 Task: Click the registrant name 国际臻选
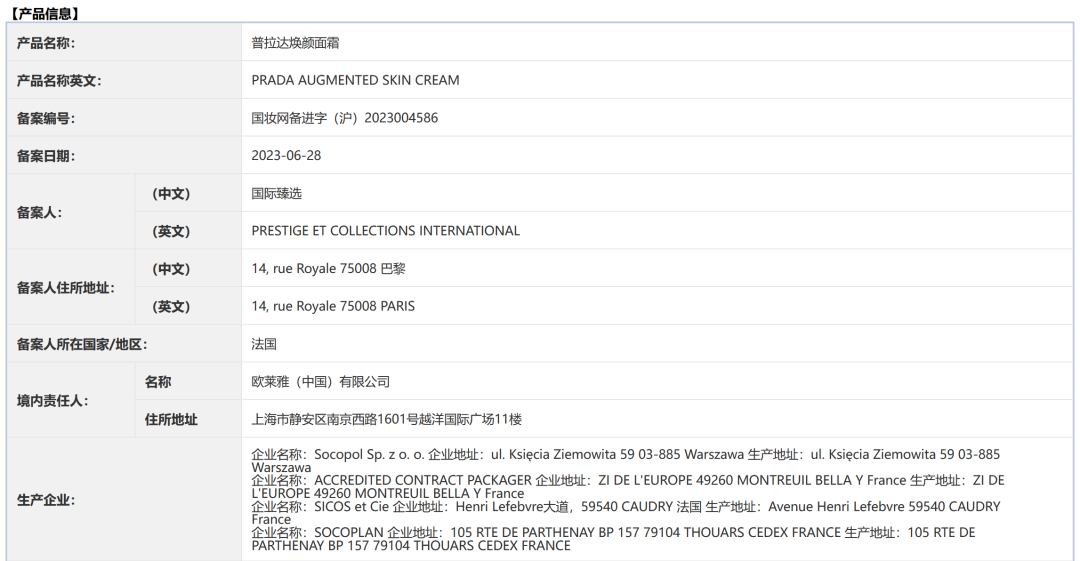(x=276, y=193)
